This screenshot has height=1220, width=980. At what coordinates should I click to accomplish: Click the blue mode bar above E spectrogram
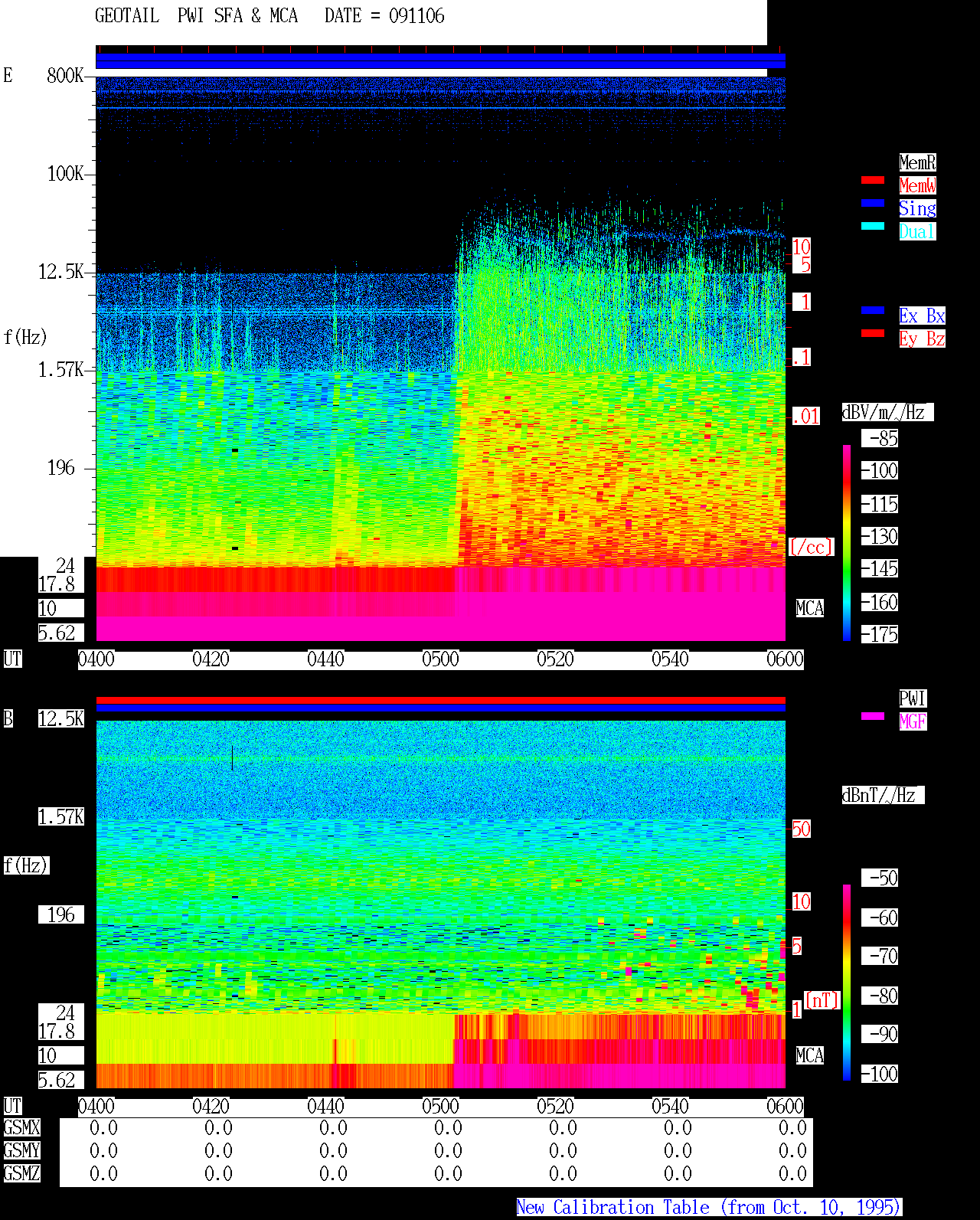[x=440, y=61]
